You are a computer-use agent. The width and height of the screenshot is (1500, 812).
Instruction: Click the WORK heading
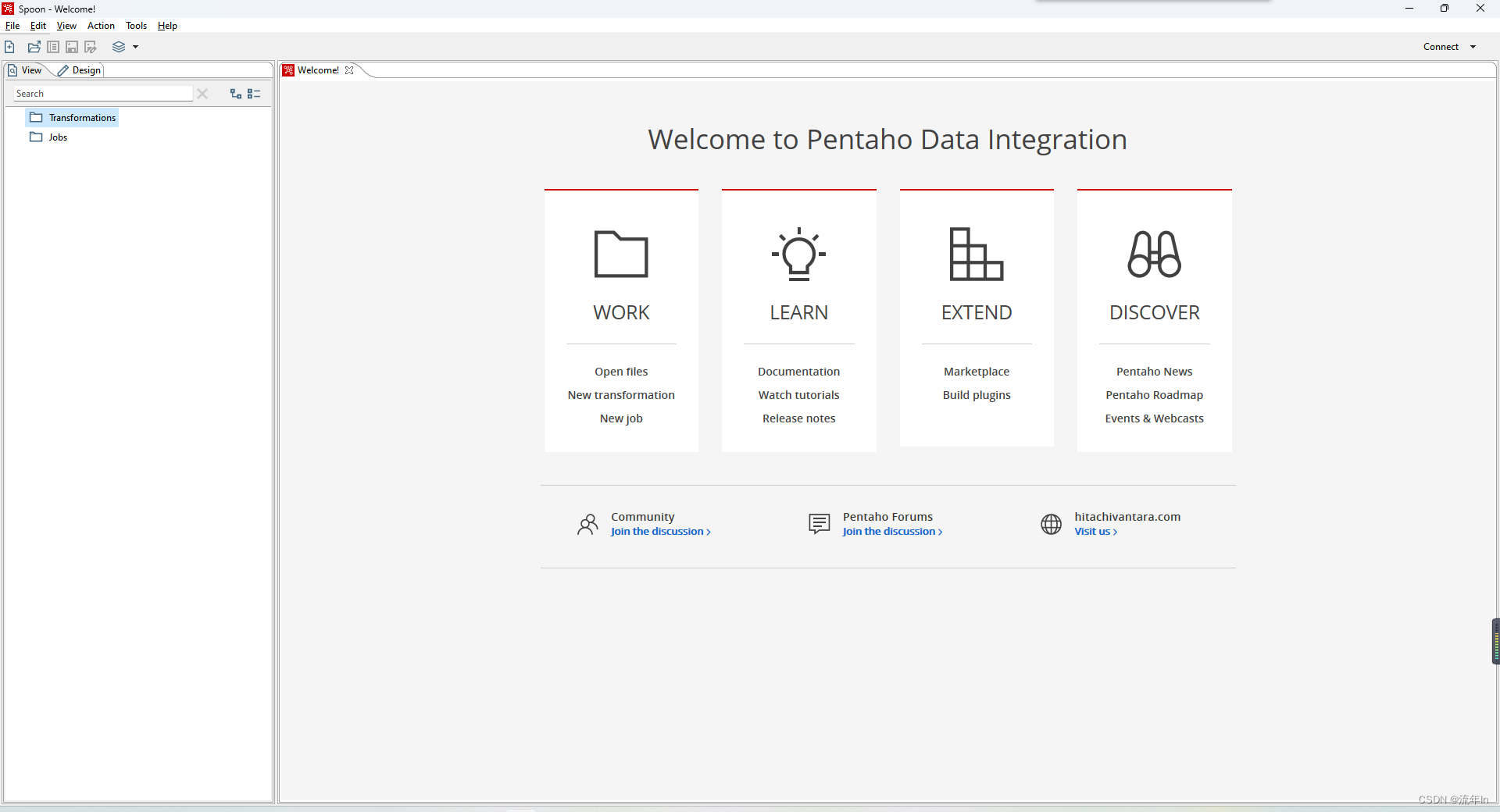(621, 312)
